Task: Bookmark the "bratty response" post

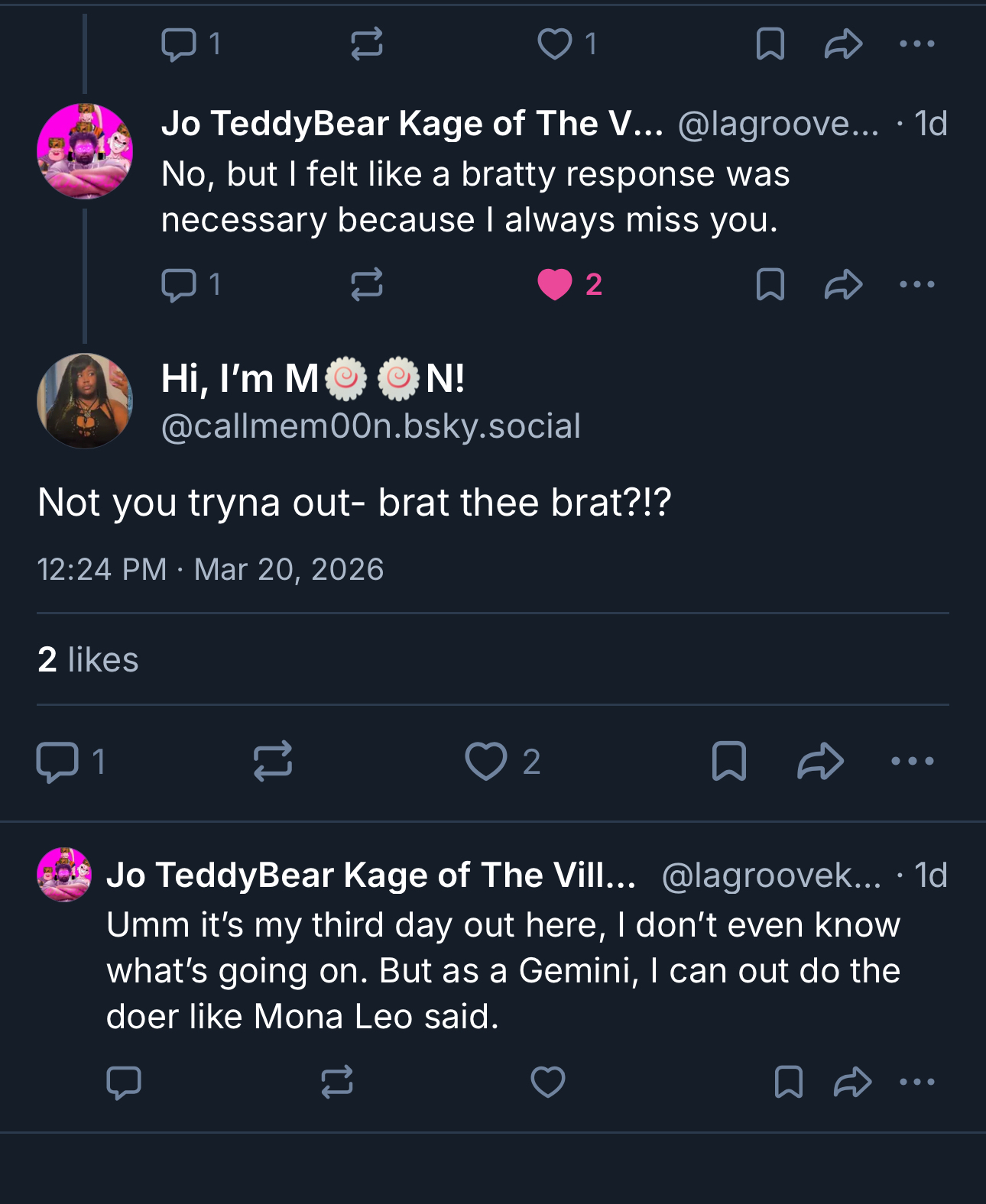Action: (x=770, y=285)
